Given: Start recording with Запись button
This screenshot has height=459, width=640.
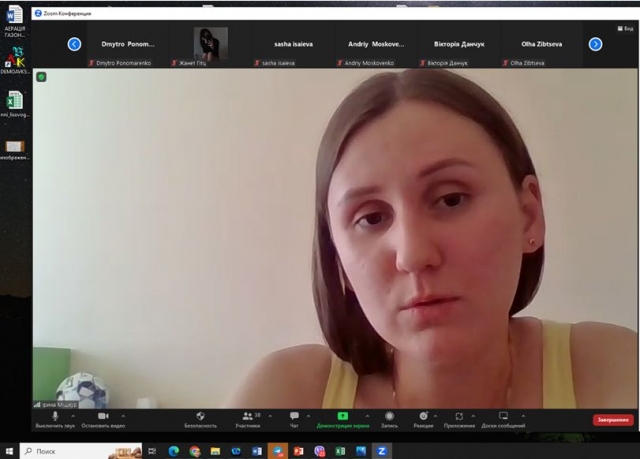Looking at the screenshot, I should (389, 419).
